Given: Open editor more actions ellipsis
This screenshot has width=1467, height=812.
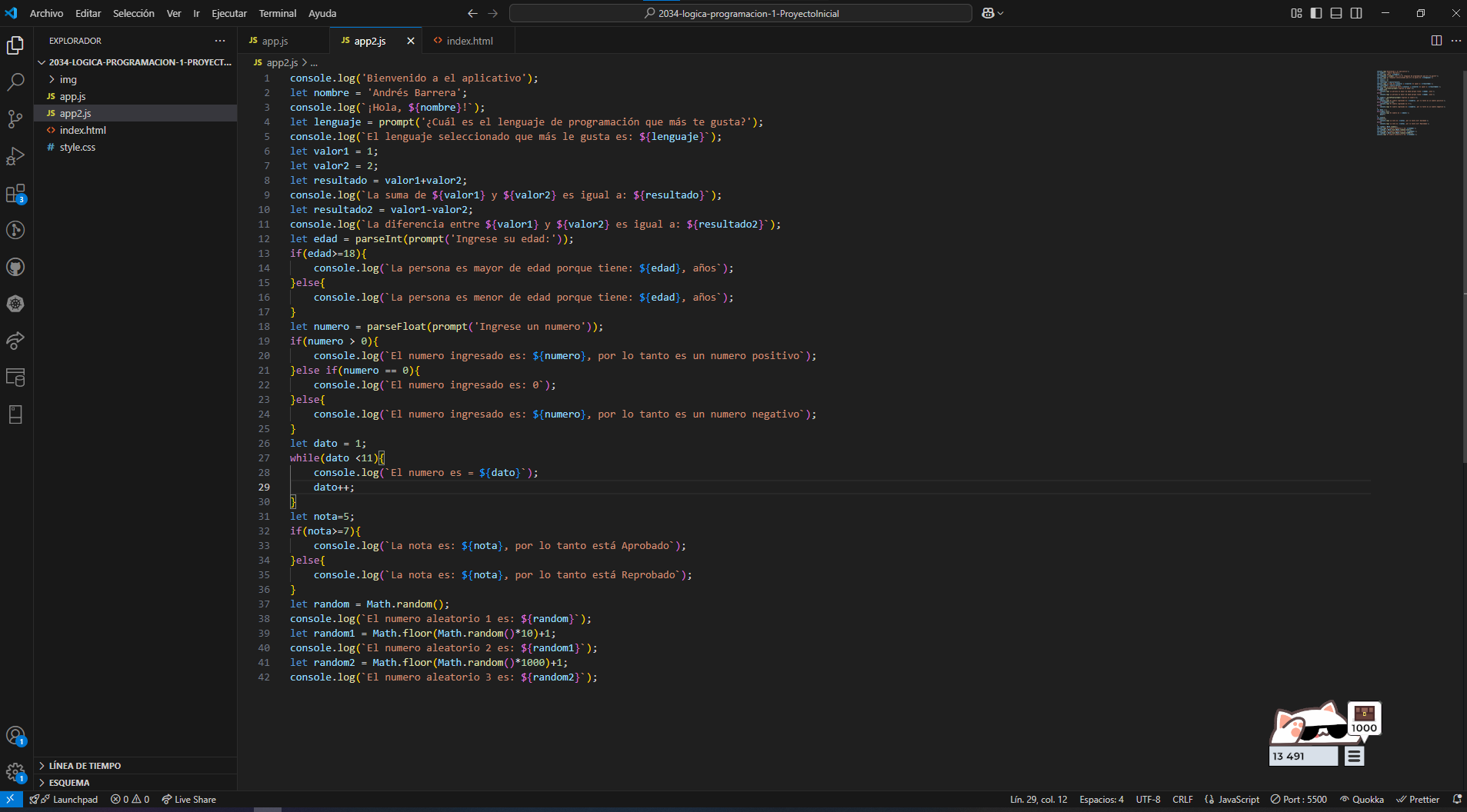Looking at the screenshot, I should [x=1456, y=41].
